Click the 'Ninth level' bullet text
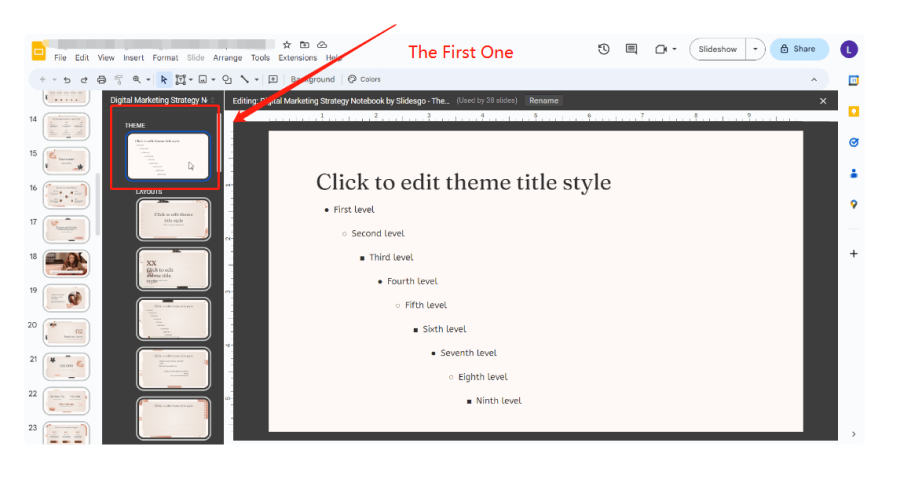The height and width of the screenshot is (490, 900). click(x=498, y=401)
